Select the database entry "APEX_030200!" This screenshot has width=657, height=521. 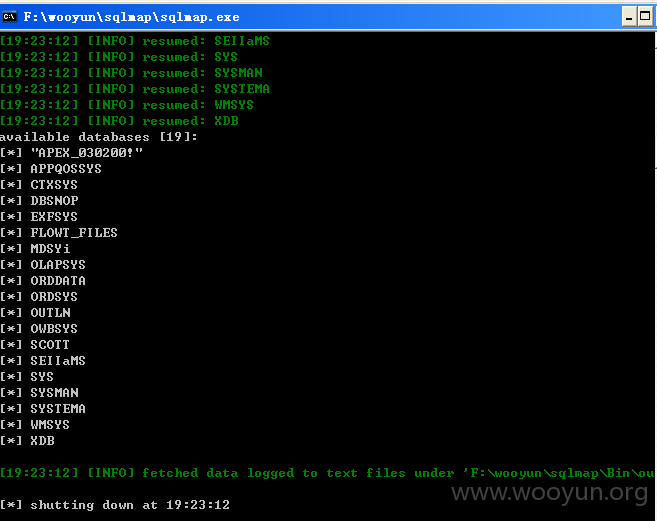tap(71, 153)
